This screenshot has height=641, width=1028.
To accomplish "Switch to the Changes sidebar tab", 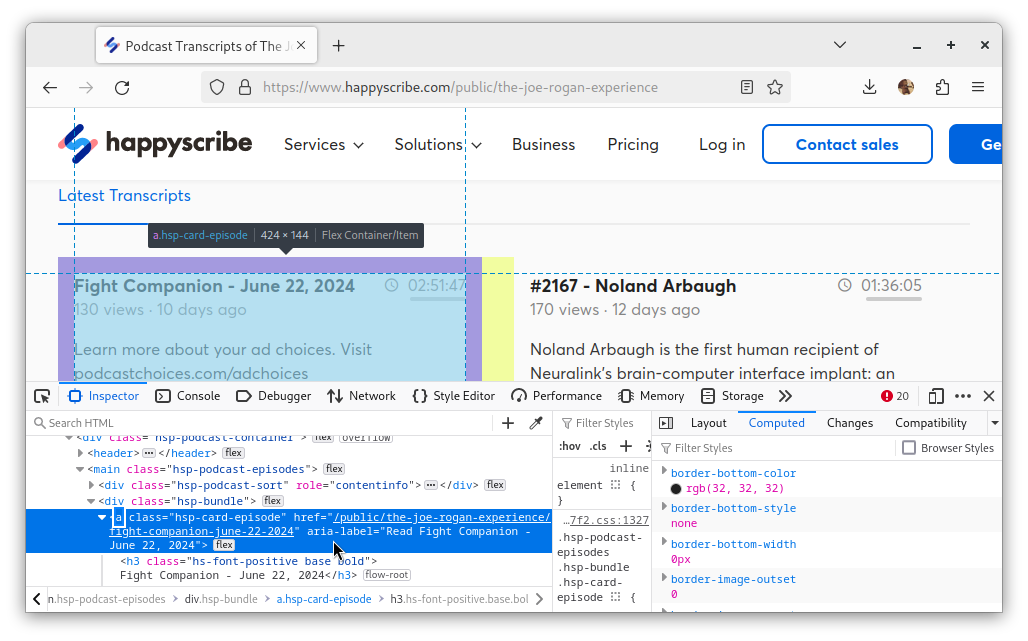I will (x=850, y=423).
